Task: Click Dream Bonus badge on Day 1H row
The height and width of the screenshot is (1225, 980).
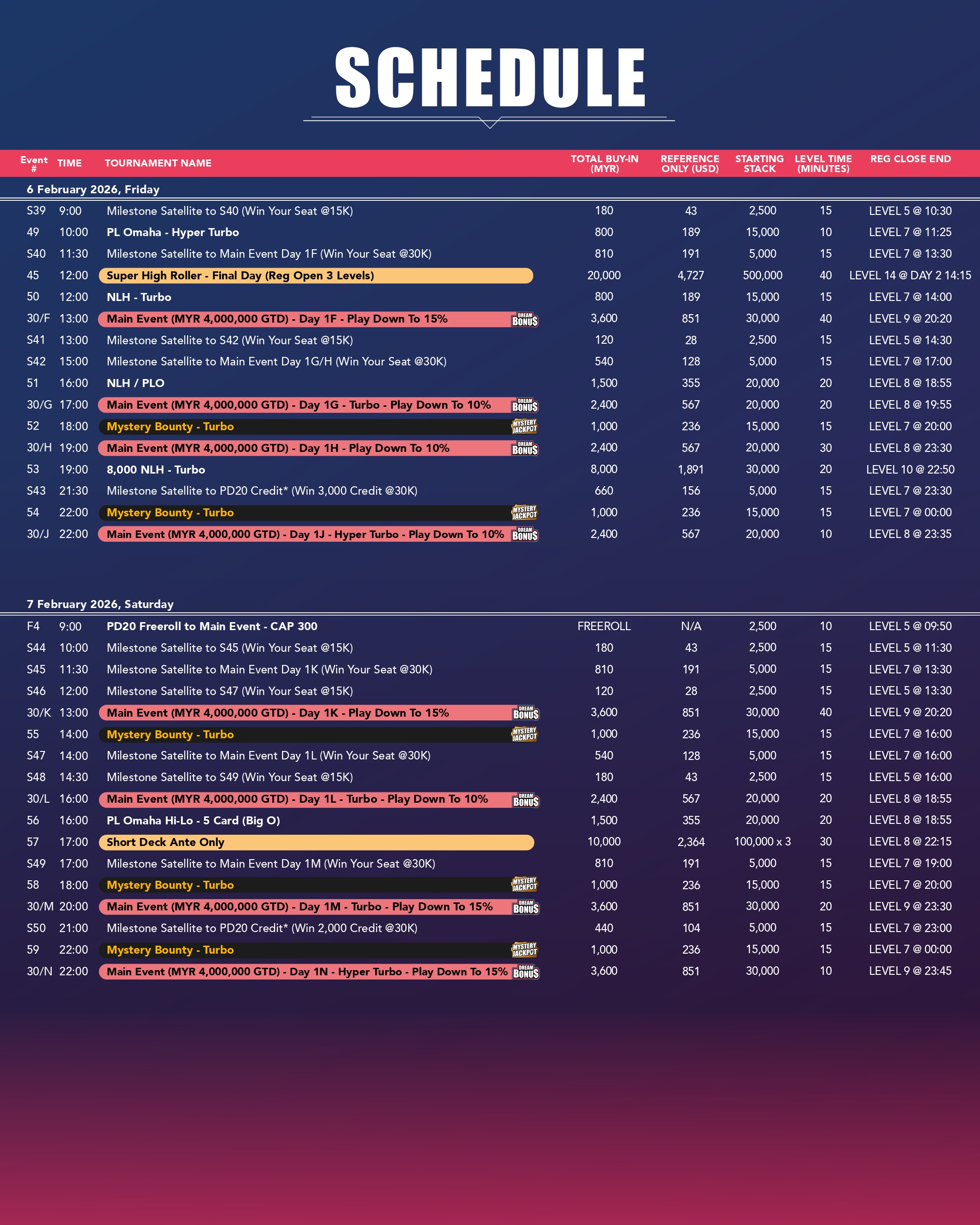Action: tap(524, 448)
